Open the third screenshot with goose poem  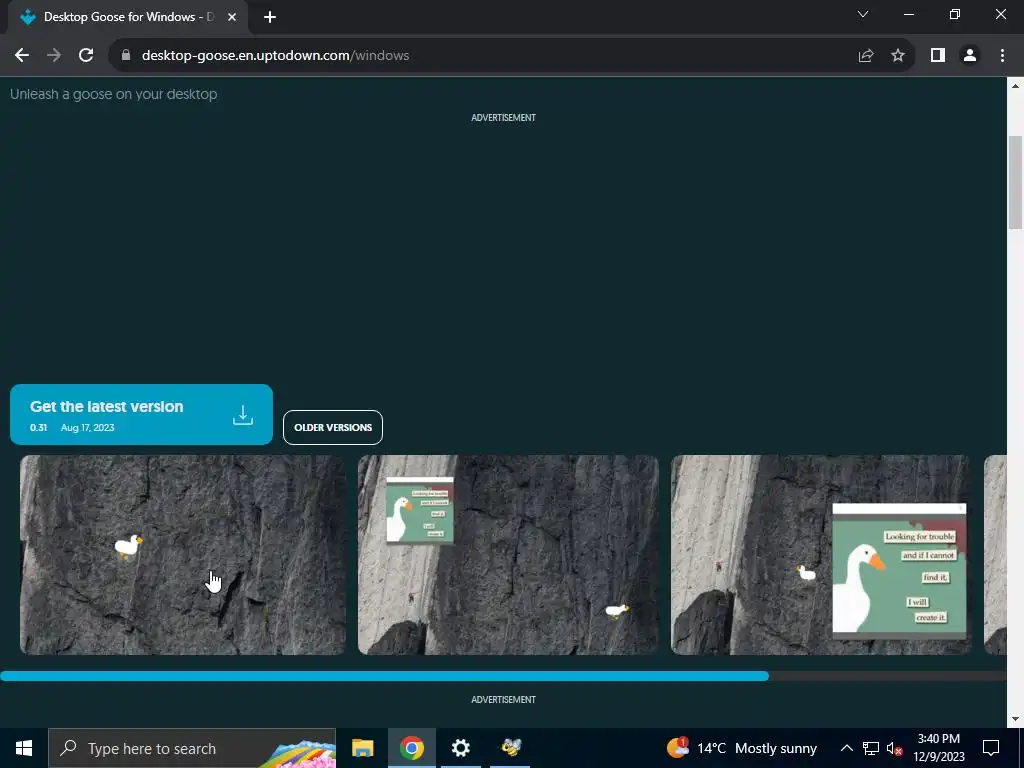821,555
